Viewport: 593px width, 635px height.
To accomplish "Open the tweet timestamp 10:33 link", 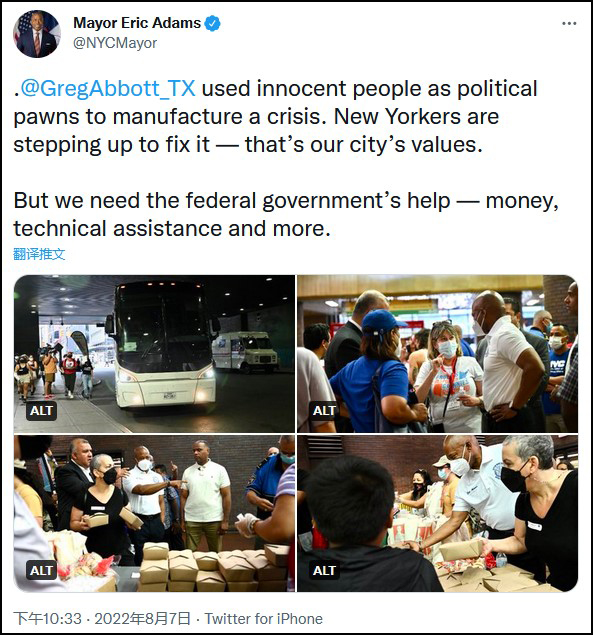I will point(48,619).
